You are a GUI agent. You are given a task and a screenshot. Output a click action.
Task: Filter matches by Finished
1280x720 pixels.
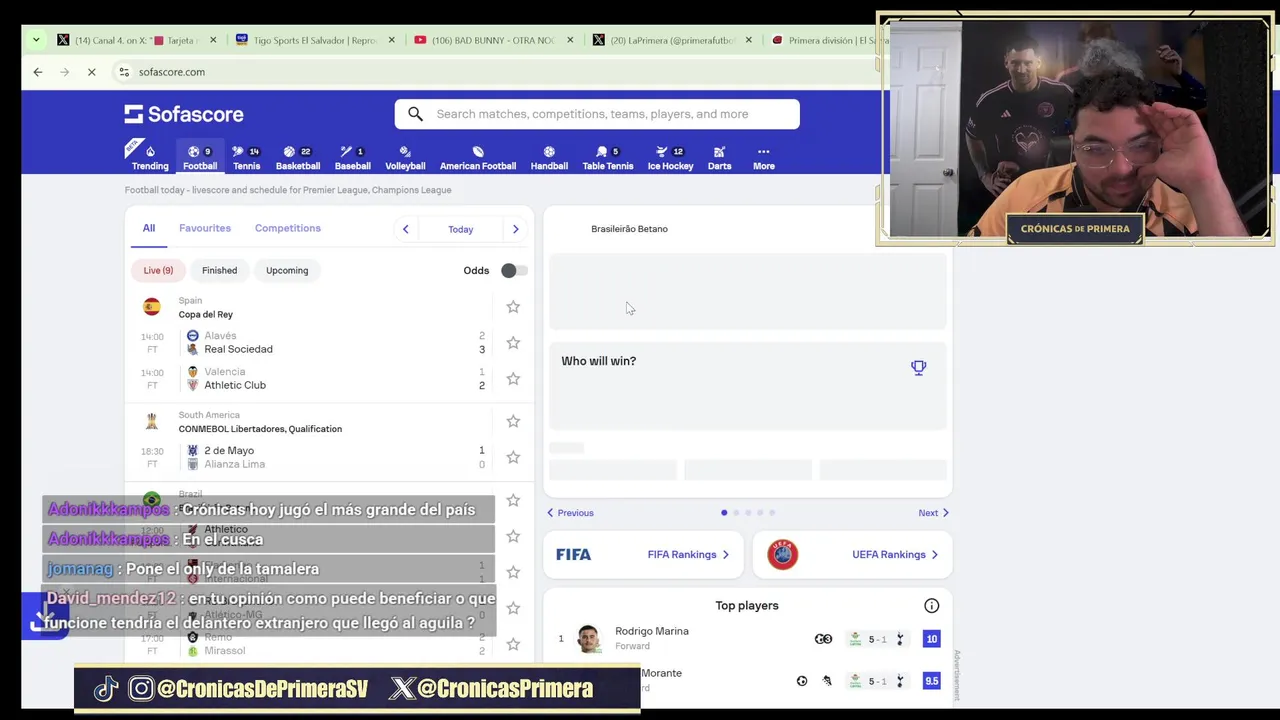point(219,270)
